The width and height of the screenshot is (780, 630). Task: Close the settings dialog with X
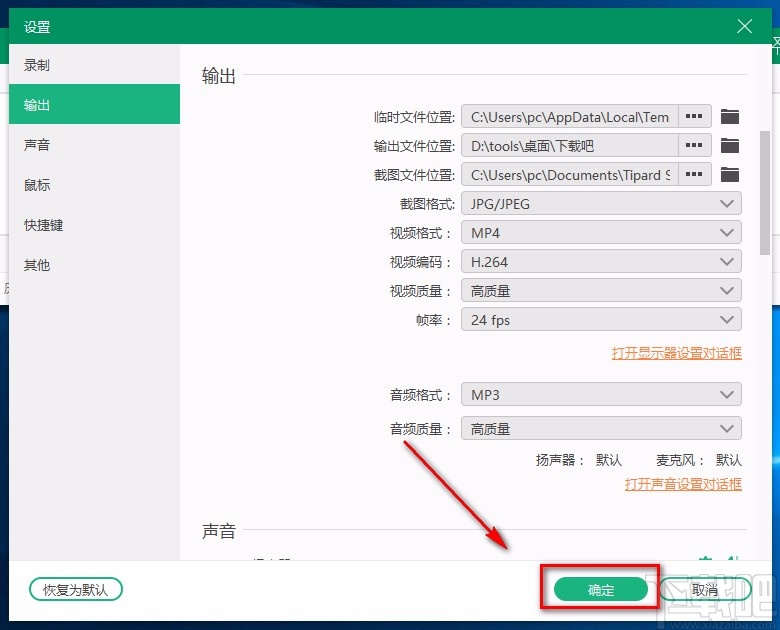coord(744,26)
